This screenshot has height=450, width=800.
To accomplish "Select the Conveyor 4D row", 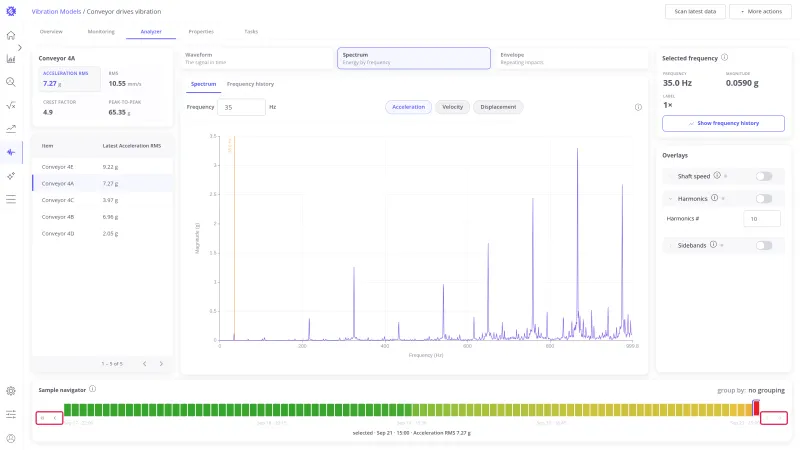I will 103,233.
